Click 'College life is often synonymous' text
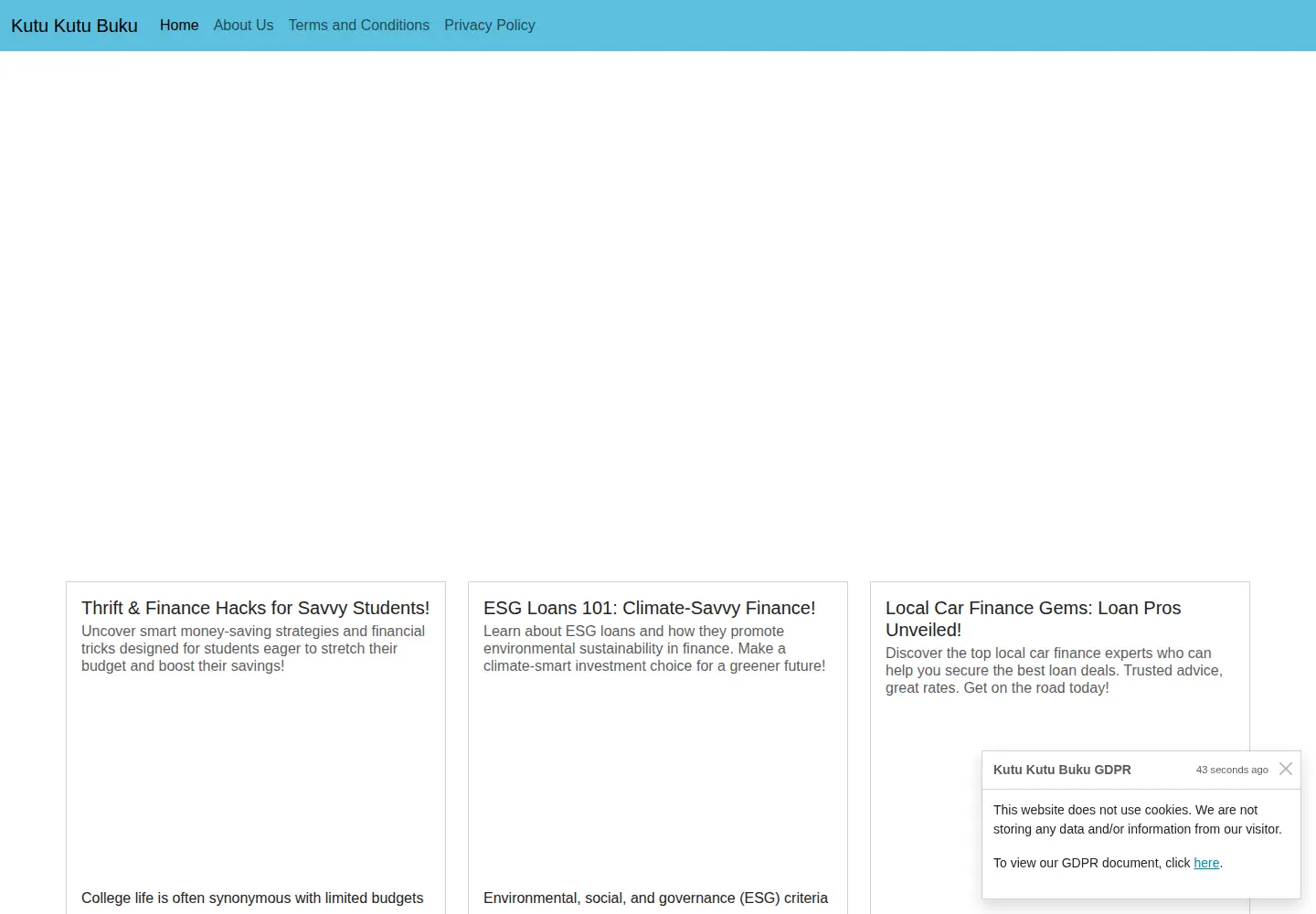The height and width of the screenshot is (914, 1316). 252,898
